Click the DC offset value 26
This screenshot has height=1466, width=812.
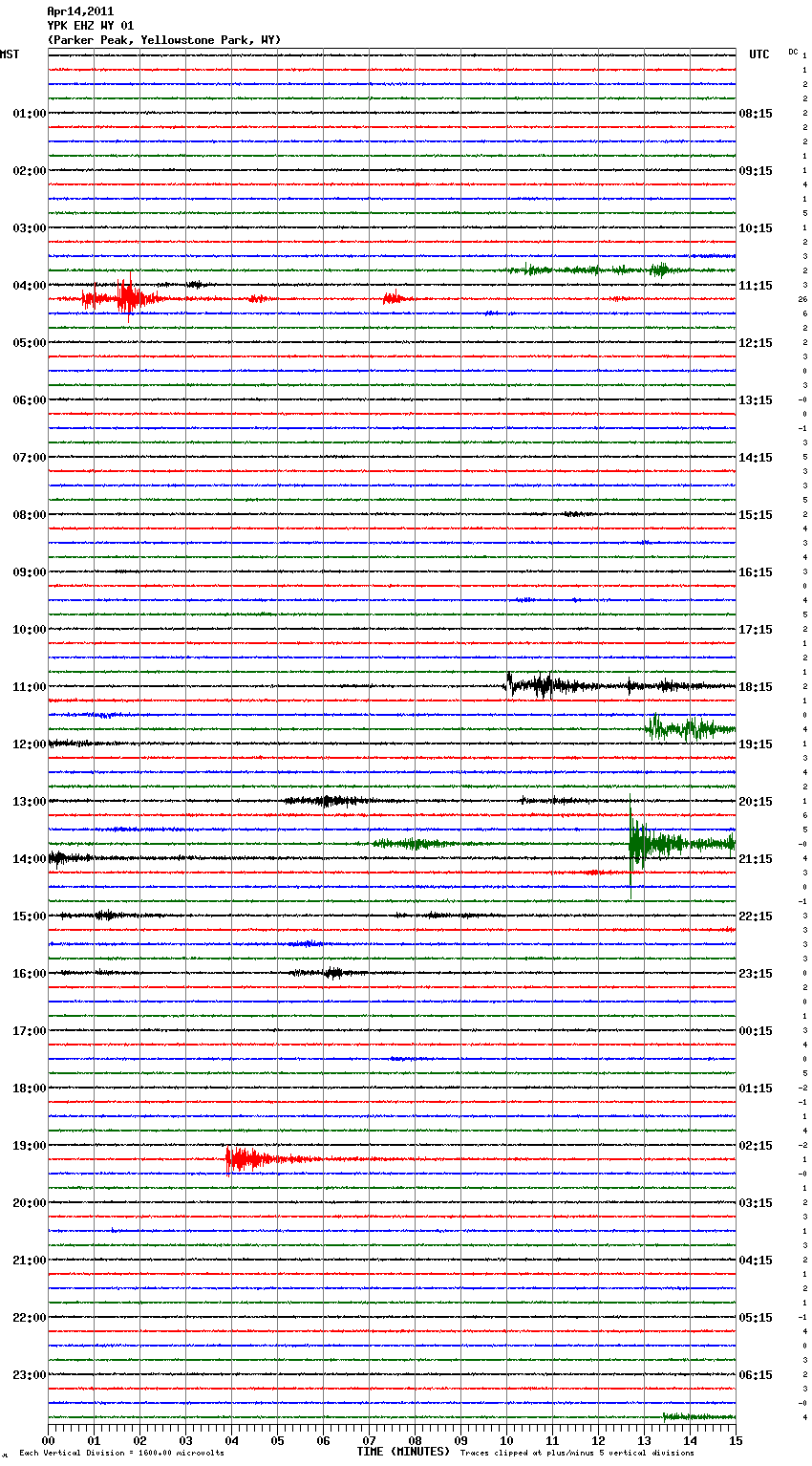point(803,299)
